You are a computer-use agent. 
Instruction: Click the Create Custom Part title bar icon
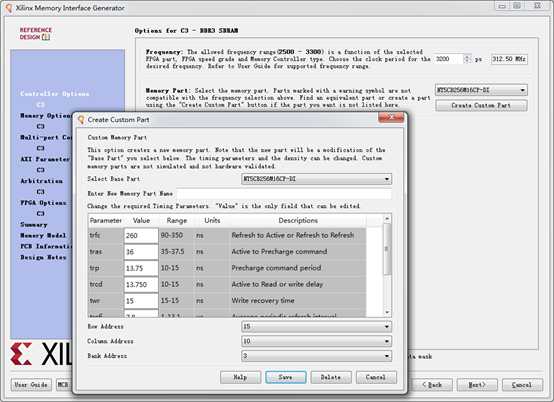[x=81, y=120]
